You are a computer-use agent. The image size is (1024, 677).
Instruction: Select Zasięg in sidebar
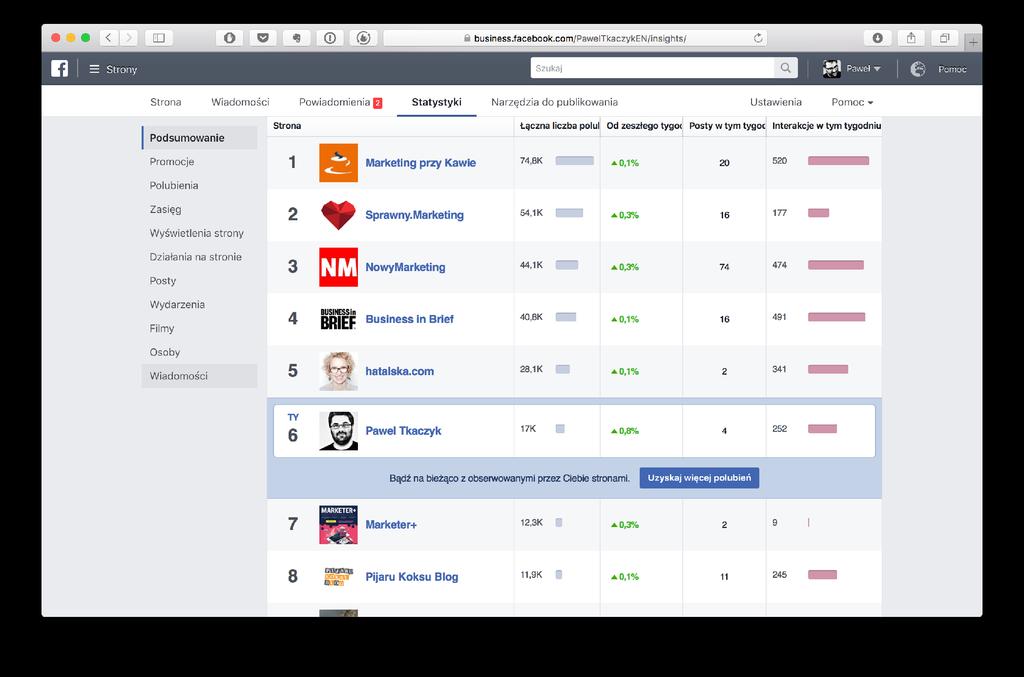[200, 209]
